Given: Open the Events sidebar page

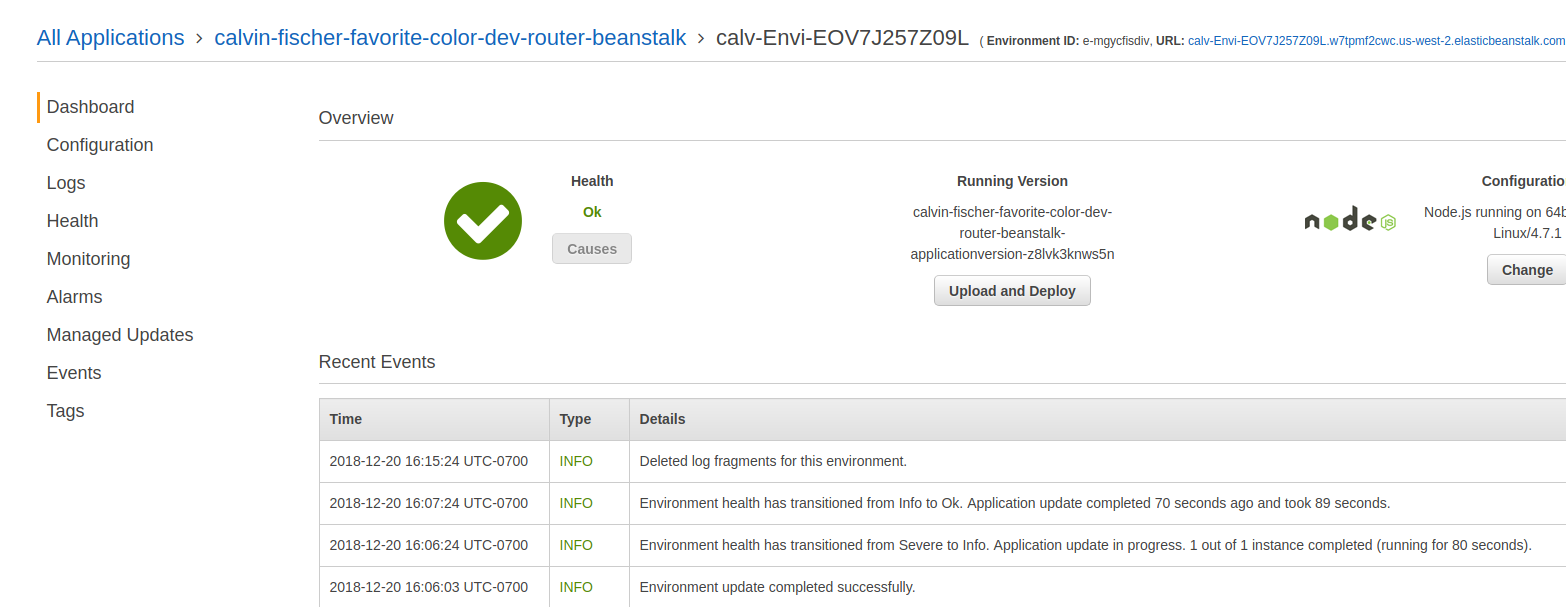Looking at the screenshot, I should point(74,373).
